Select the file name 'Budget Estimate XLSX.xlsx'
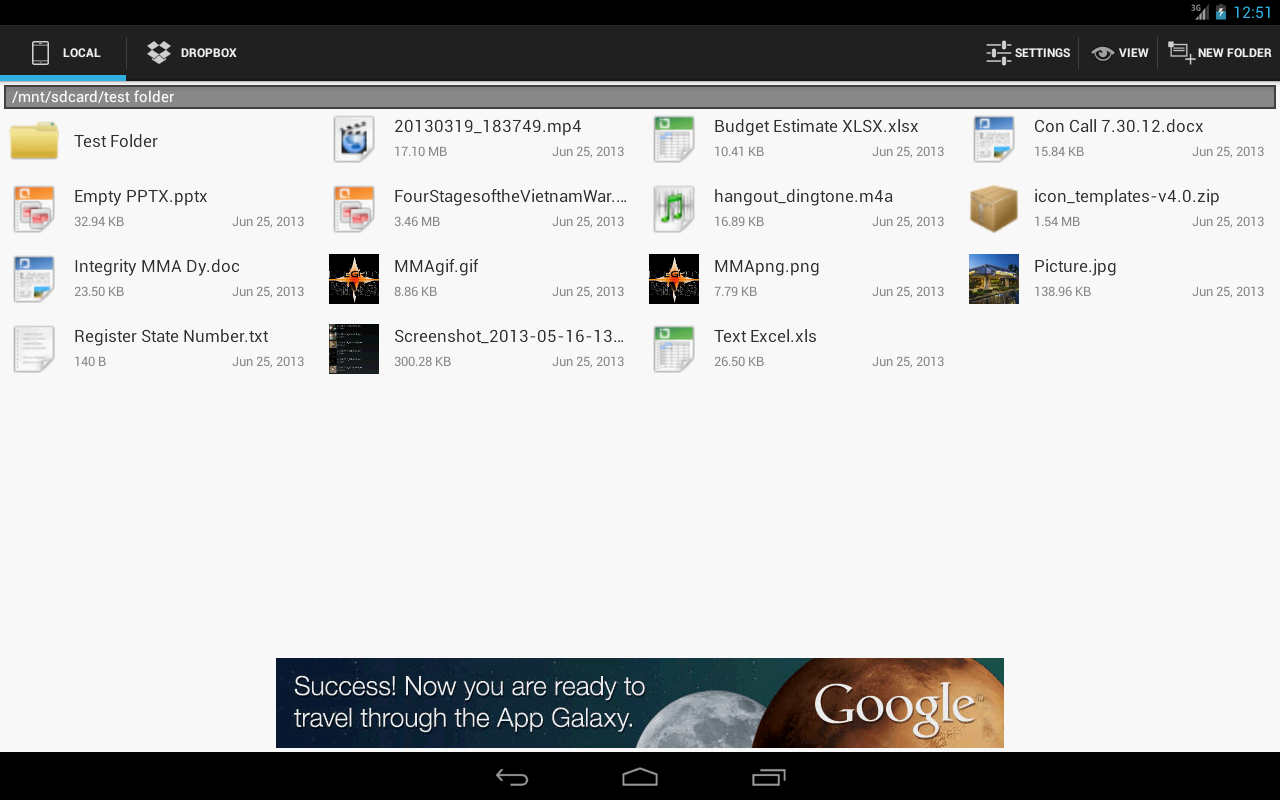Viewport: 1280px width, 800px height. tap(816, 126)
